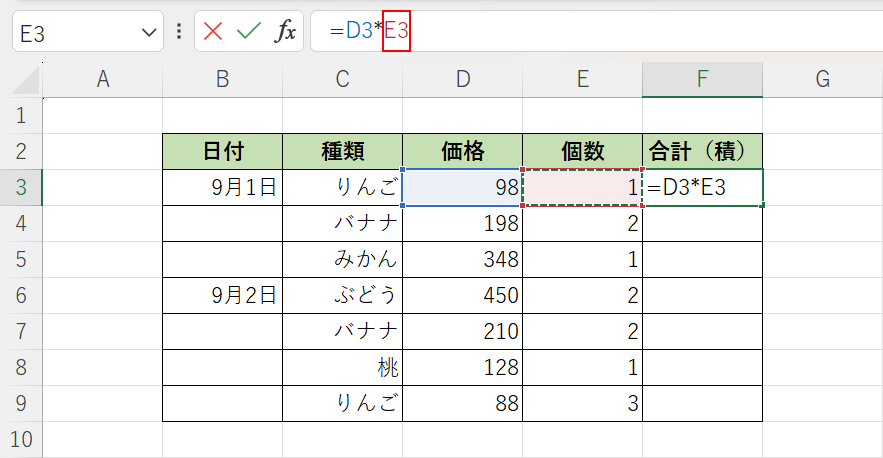Click cell D5 containing 348
The image size is (883, 458).
pyautogui.click(x=462, y=259)
